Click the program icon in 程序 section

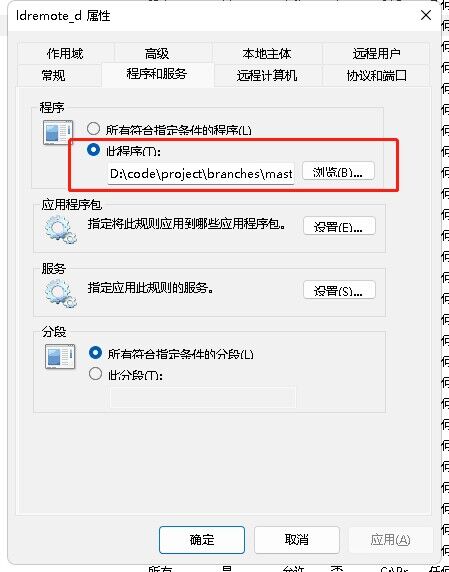[58, 132]
